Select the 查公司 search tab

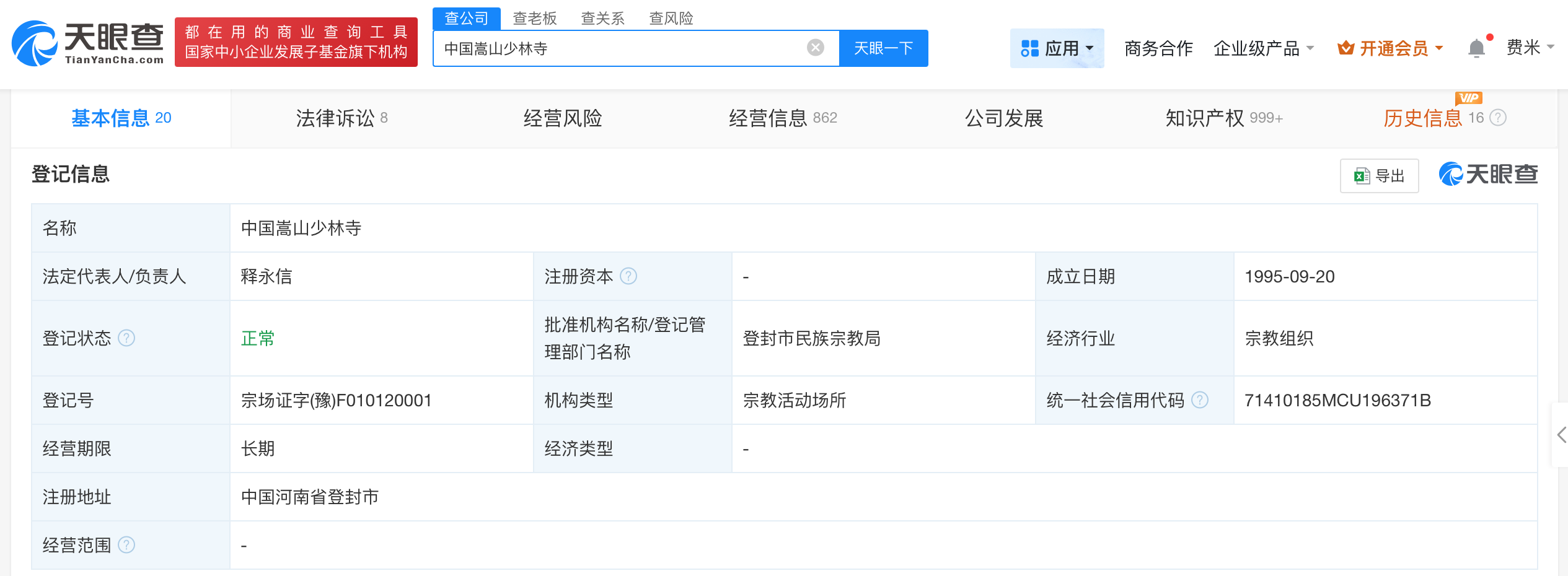tap(467, 18)
